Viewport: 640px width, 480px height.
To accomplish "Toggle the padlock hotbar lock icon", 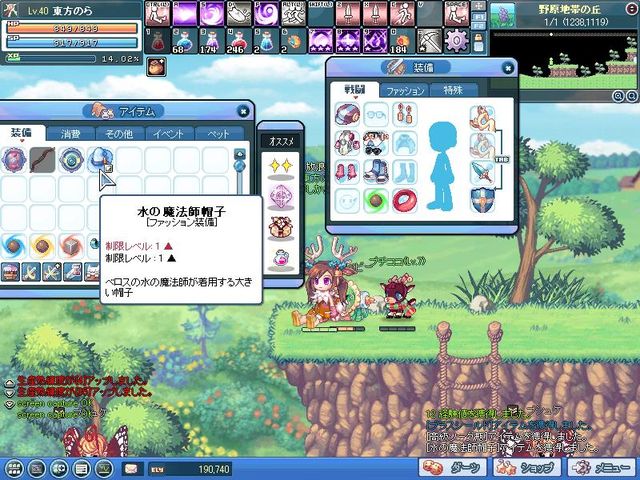I will click(x=478, y=42).
